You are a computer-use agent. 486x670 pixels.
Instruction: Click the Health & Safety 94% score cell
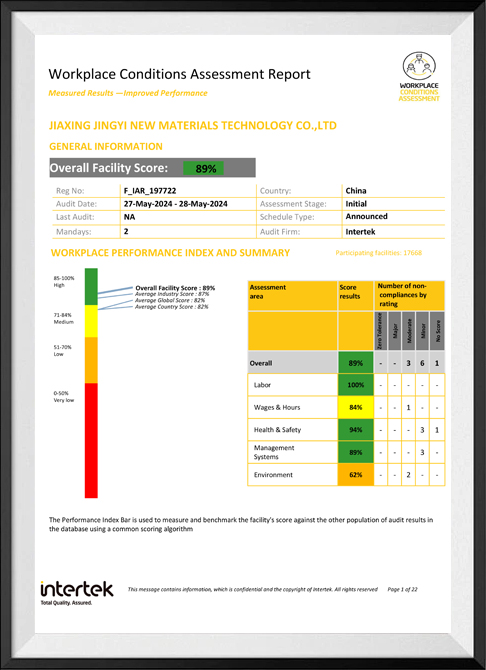pyautogui.click(x=356, y=430)
